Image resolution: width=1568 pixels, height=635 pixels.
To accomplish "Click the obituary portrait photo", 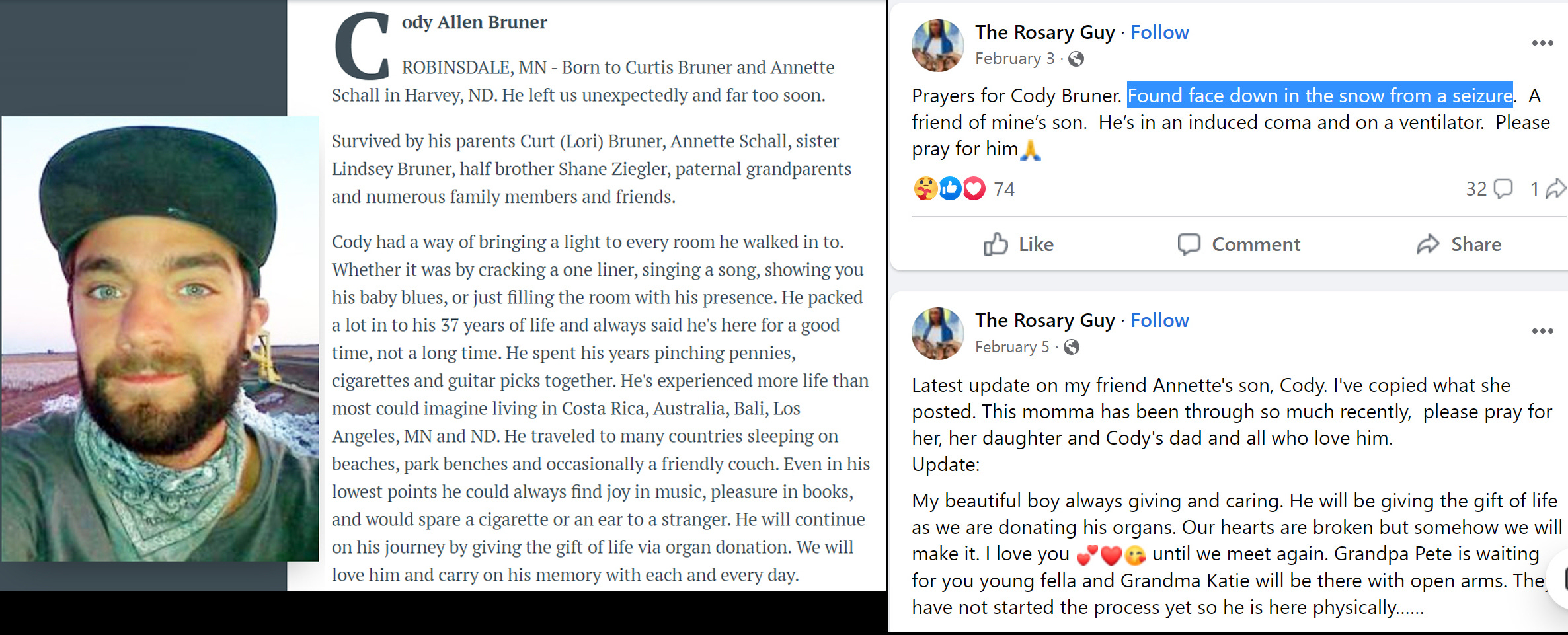I will (160, 339).
